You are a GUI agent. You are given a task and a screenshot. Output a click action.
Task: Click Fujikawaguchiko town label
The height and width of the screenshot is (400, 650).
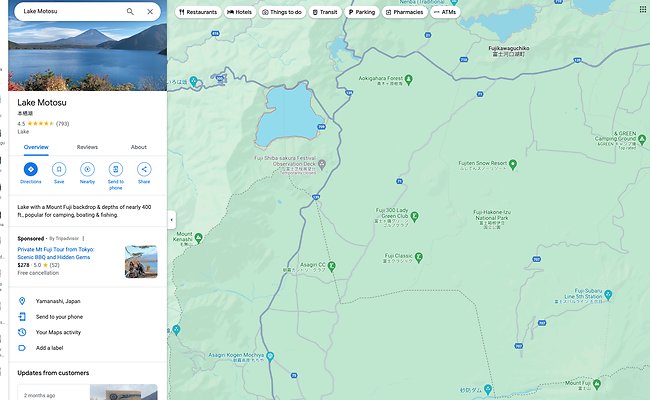coord(509,51)
